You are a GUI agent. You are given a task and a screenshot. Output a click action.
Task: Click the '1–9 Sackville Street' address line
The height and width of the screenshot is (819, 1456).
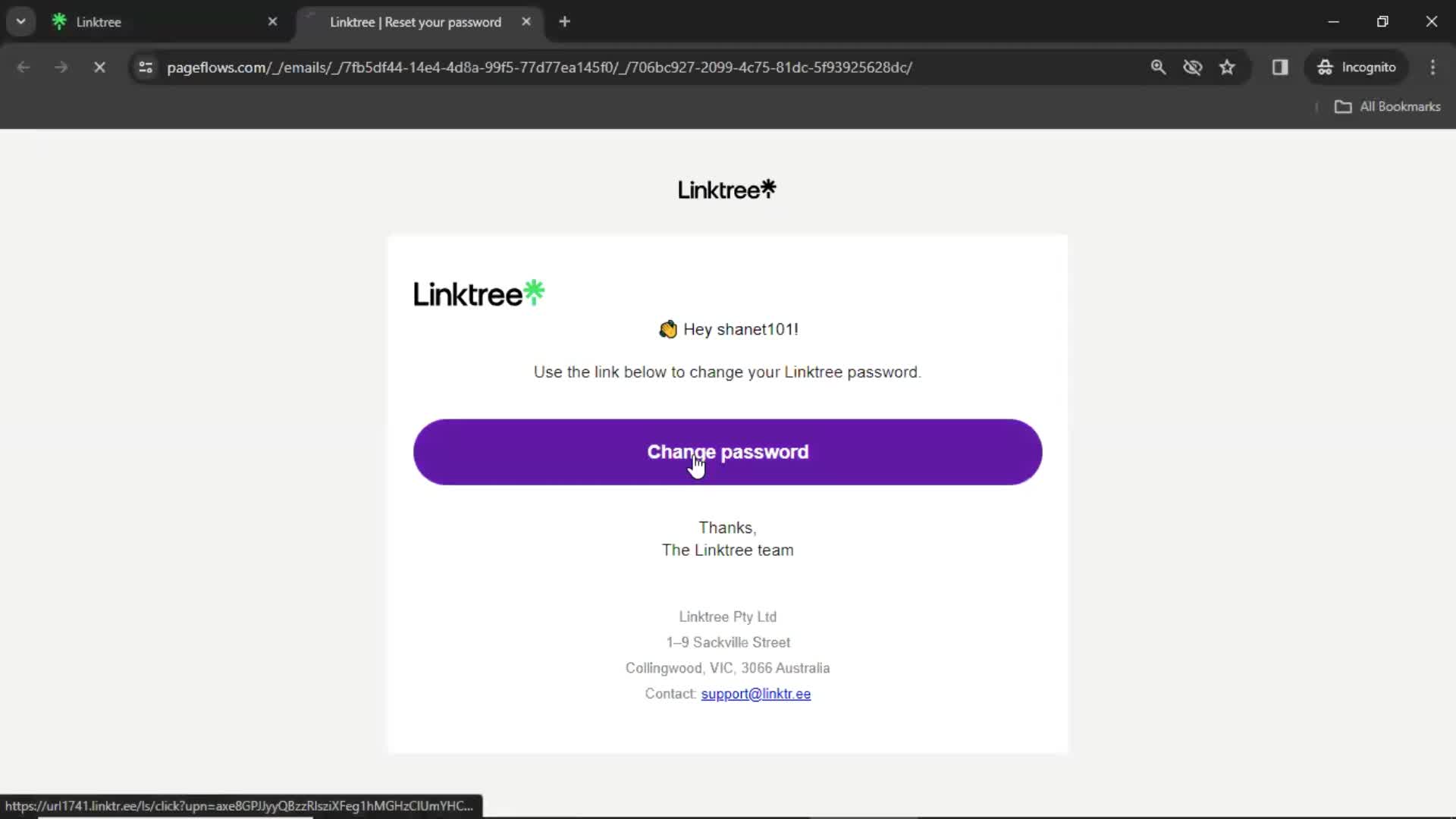(728, 643)
